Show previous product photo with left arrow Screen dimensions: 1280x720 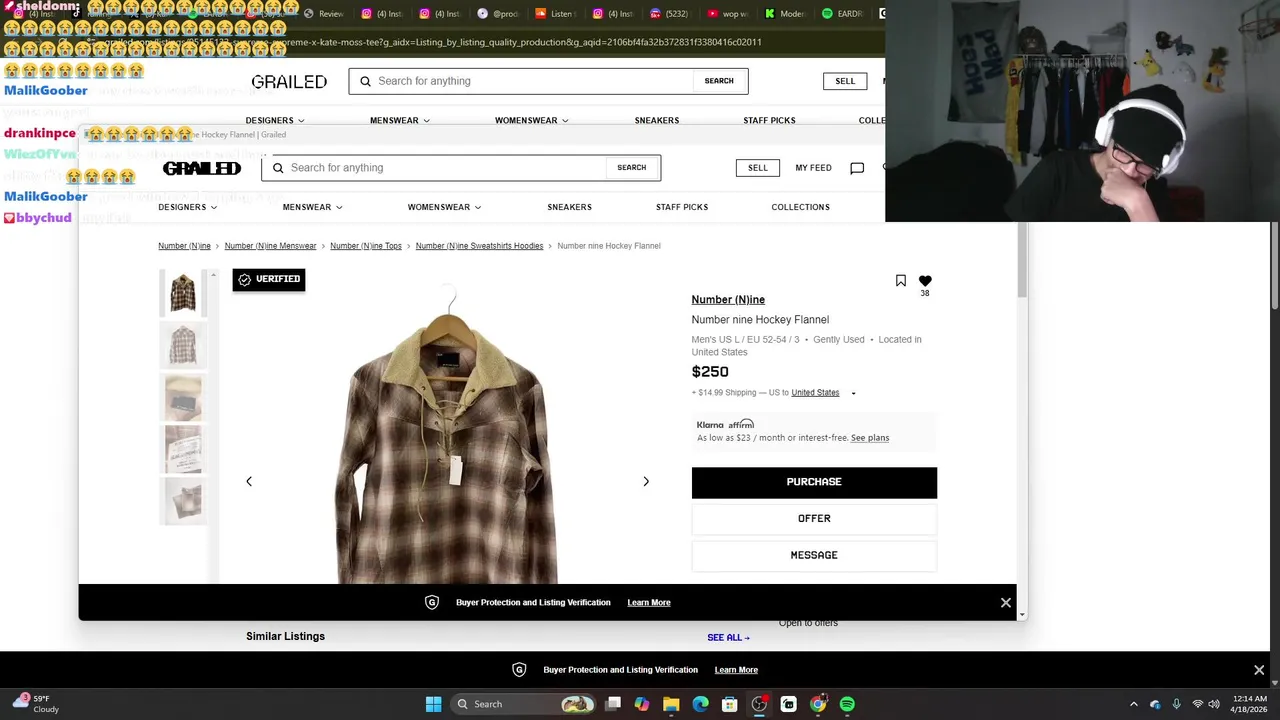249,482
